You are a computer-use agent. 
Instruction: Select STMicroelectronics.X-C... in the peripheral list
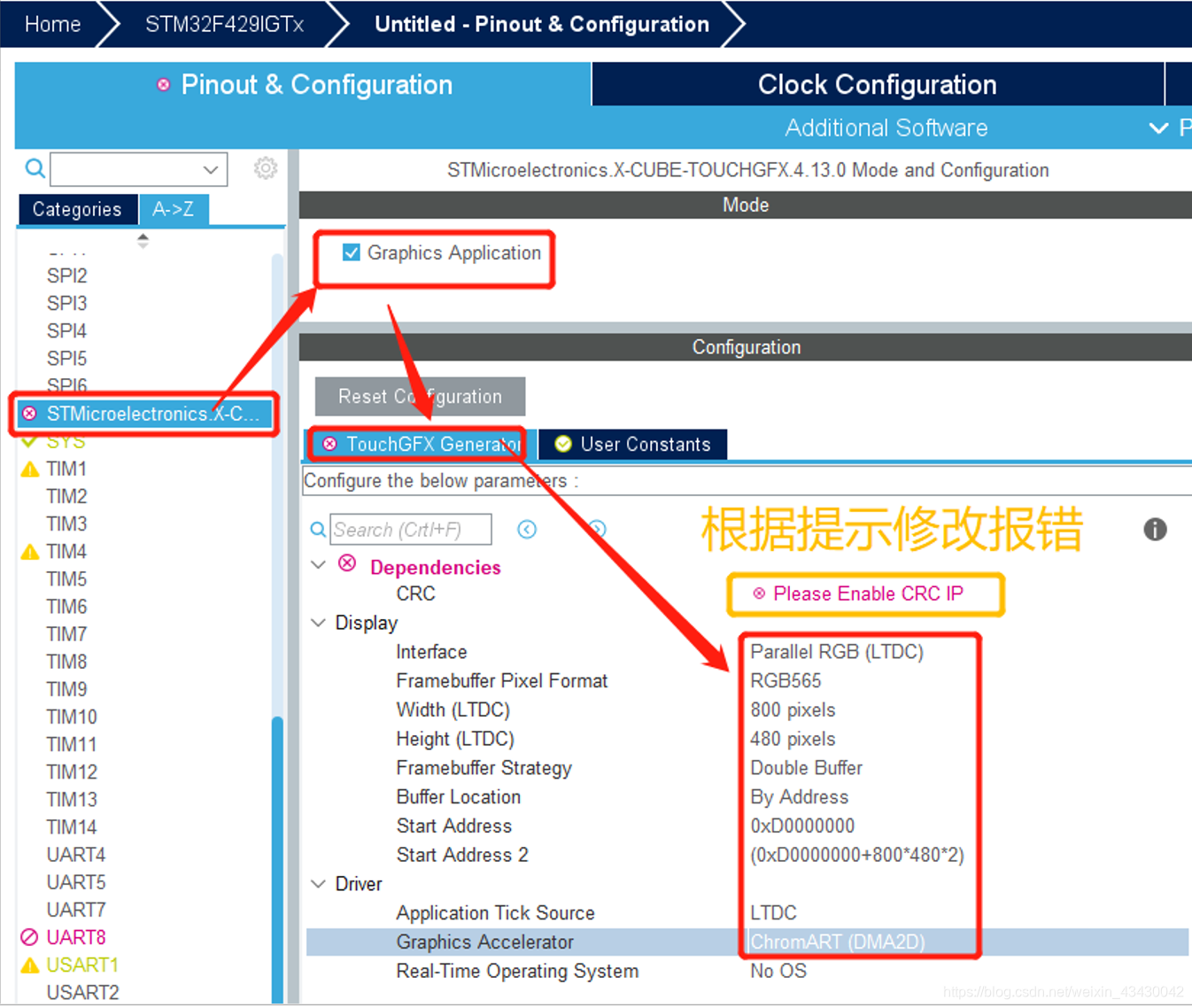point(144,414)
